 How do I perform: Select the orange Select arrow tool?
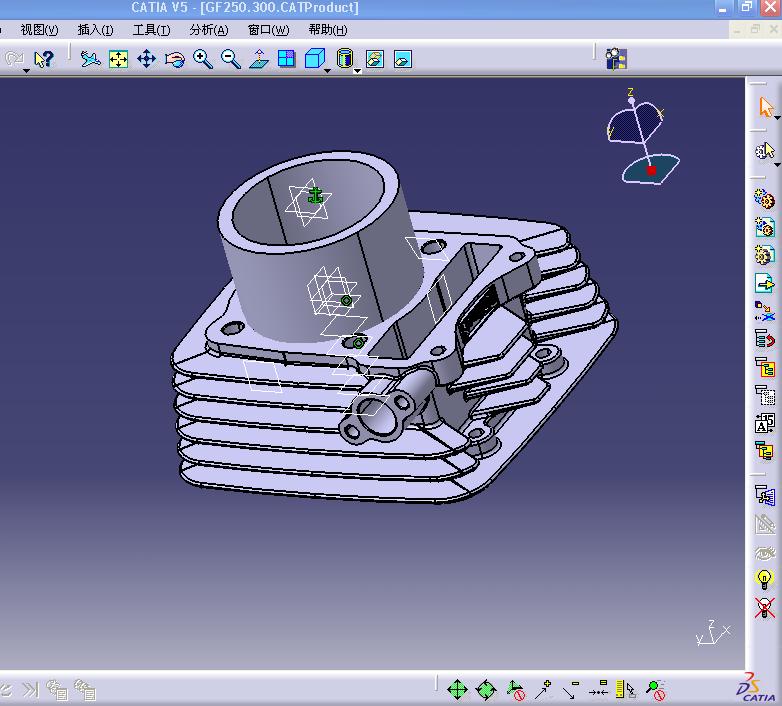[766, 107]
